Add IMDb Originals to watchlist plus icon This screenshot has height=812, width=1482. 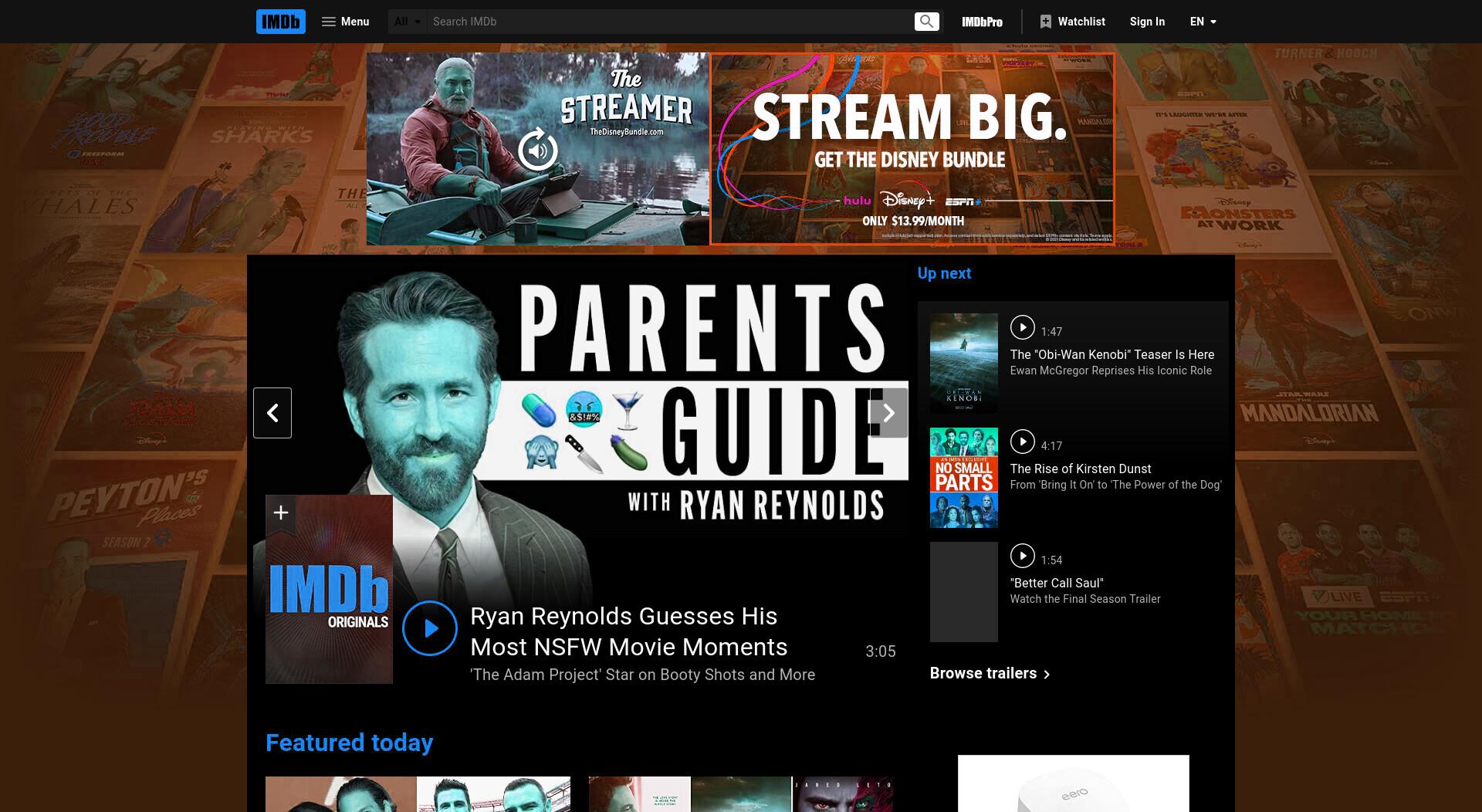coord(281,513)
